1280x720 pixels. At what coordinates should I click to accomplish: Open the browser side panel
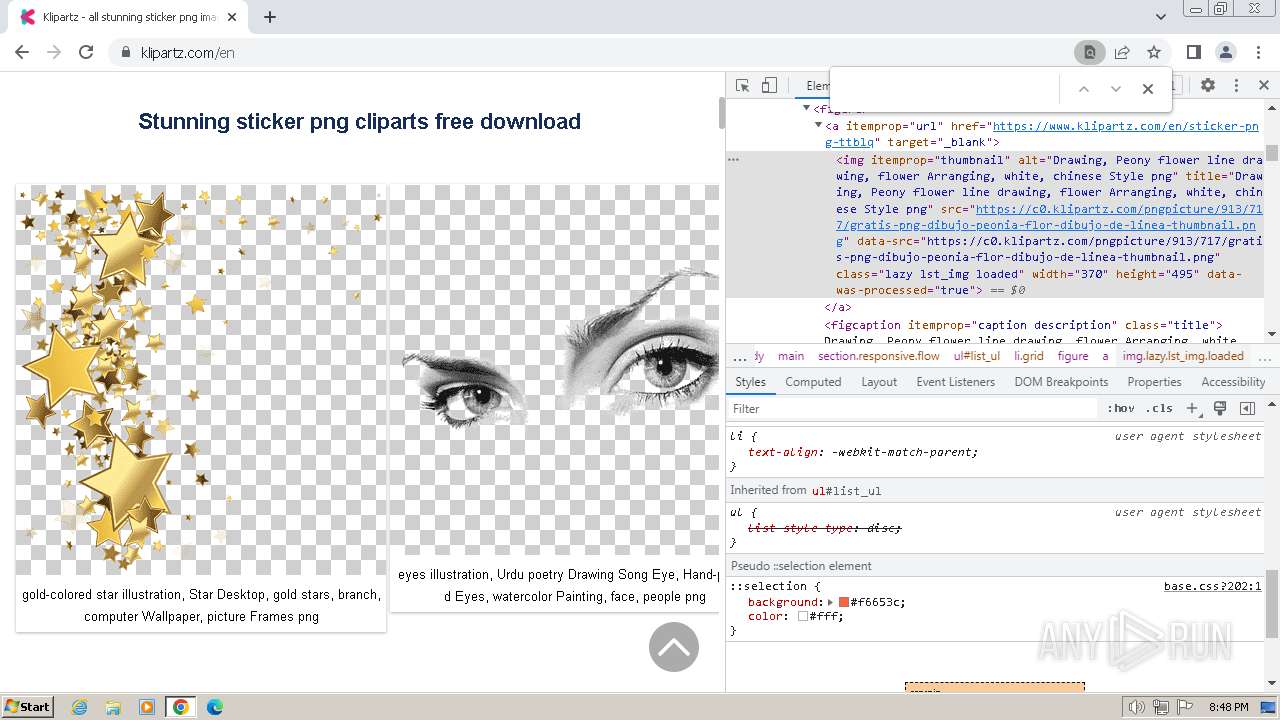pyautogui.click(x=1194, y=52)
